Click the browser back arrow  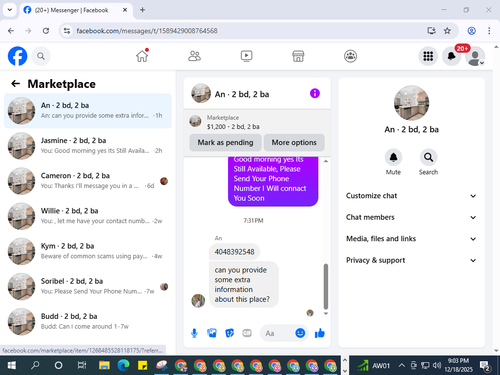pos(11,31)
